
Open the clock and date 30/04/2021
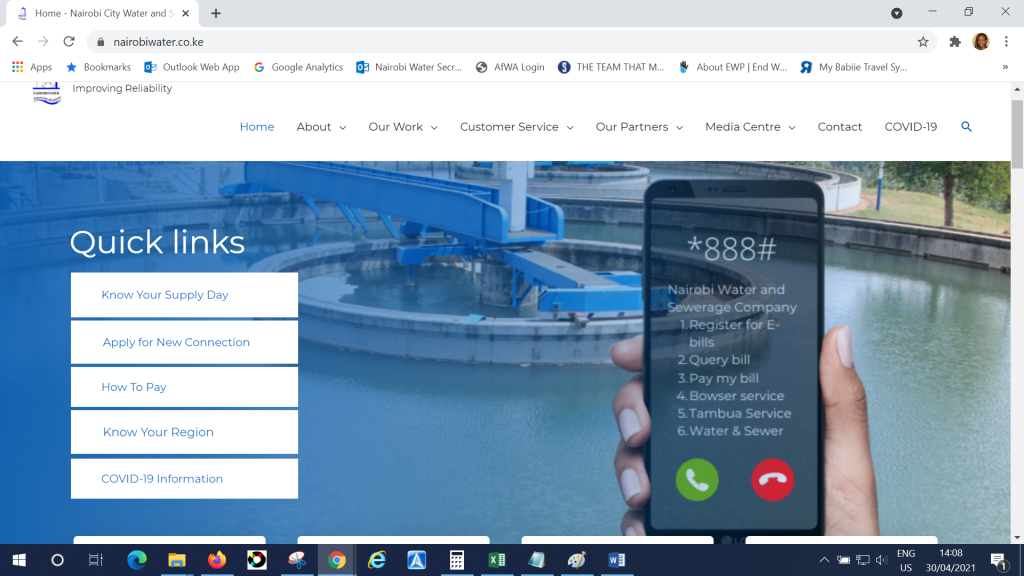[x=950, y=560]
